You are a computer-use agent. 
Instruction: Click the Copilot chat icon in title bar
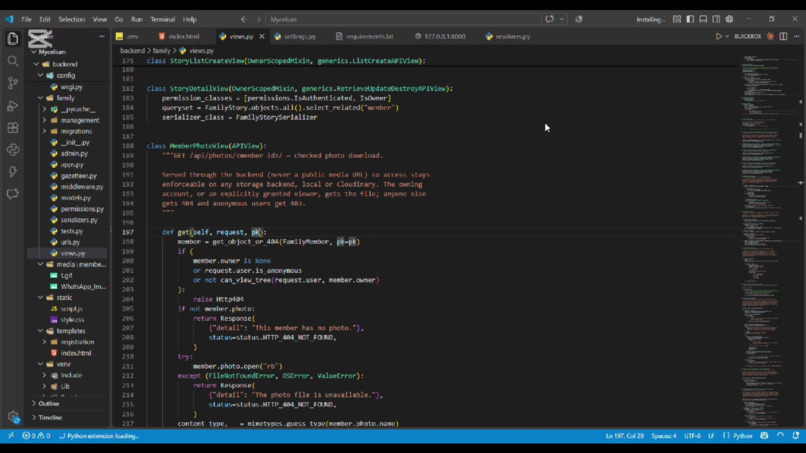point(549,20)
